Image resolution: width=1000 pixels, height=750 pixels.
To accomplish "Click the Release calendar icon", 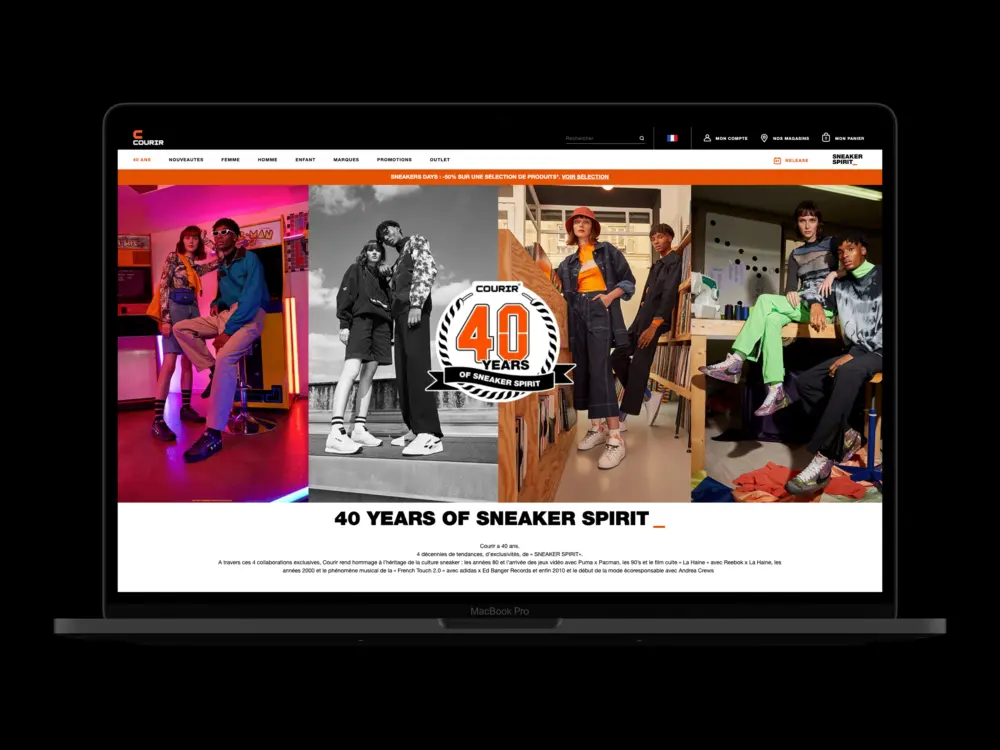I will pyautogui.click(x=777, y=161).
